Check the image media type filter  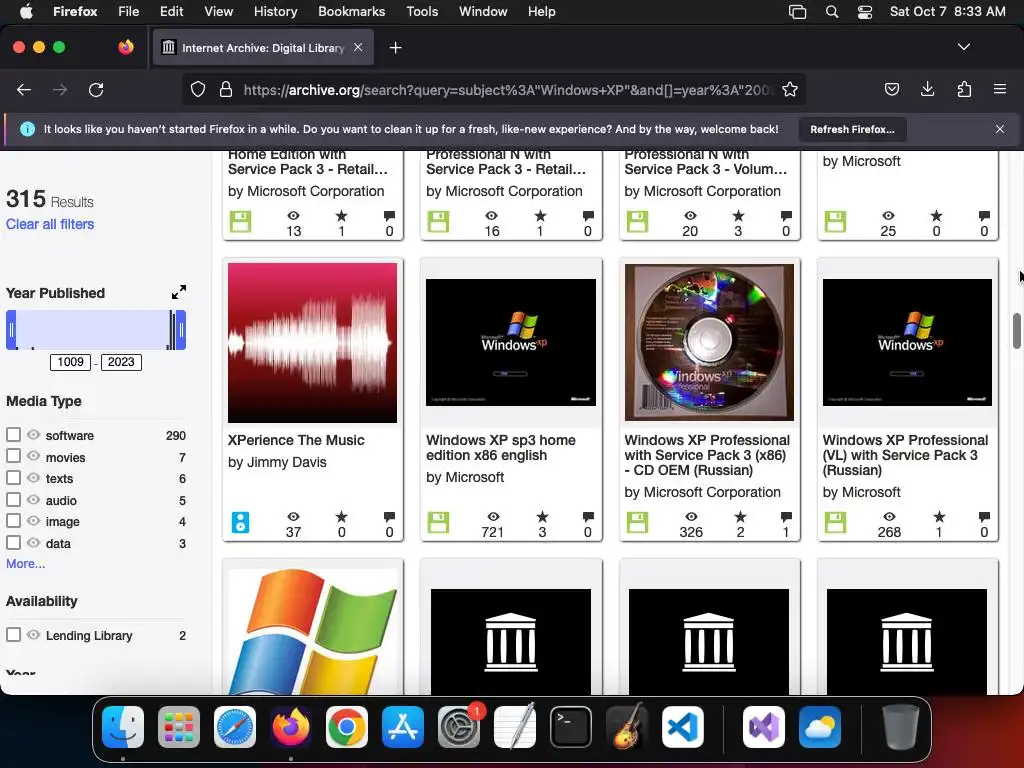13,521
